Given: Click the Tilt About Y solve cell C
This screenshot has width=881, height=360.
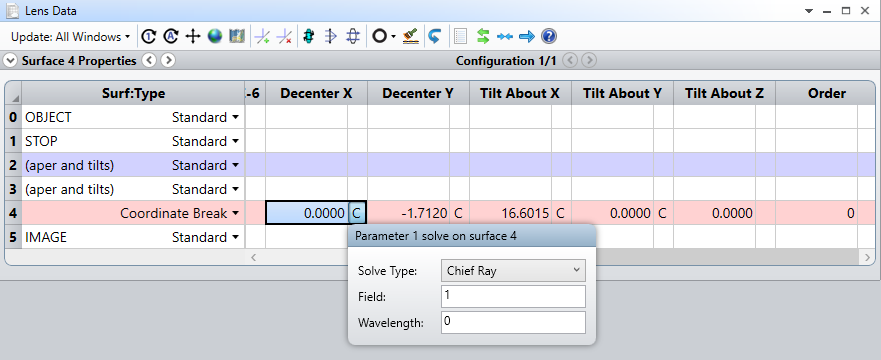Looking at the screenshot, I should [x=663, y=213].
